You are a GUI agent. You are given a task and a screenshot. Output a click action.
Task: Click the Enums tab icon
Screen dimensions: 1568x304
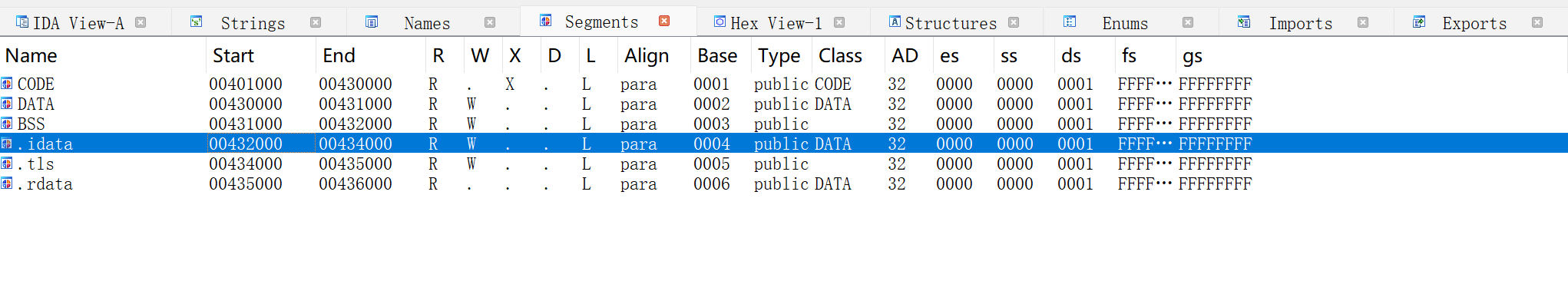pos(1070,22)
